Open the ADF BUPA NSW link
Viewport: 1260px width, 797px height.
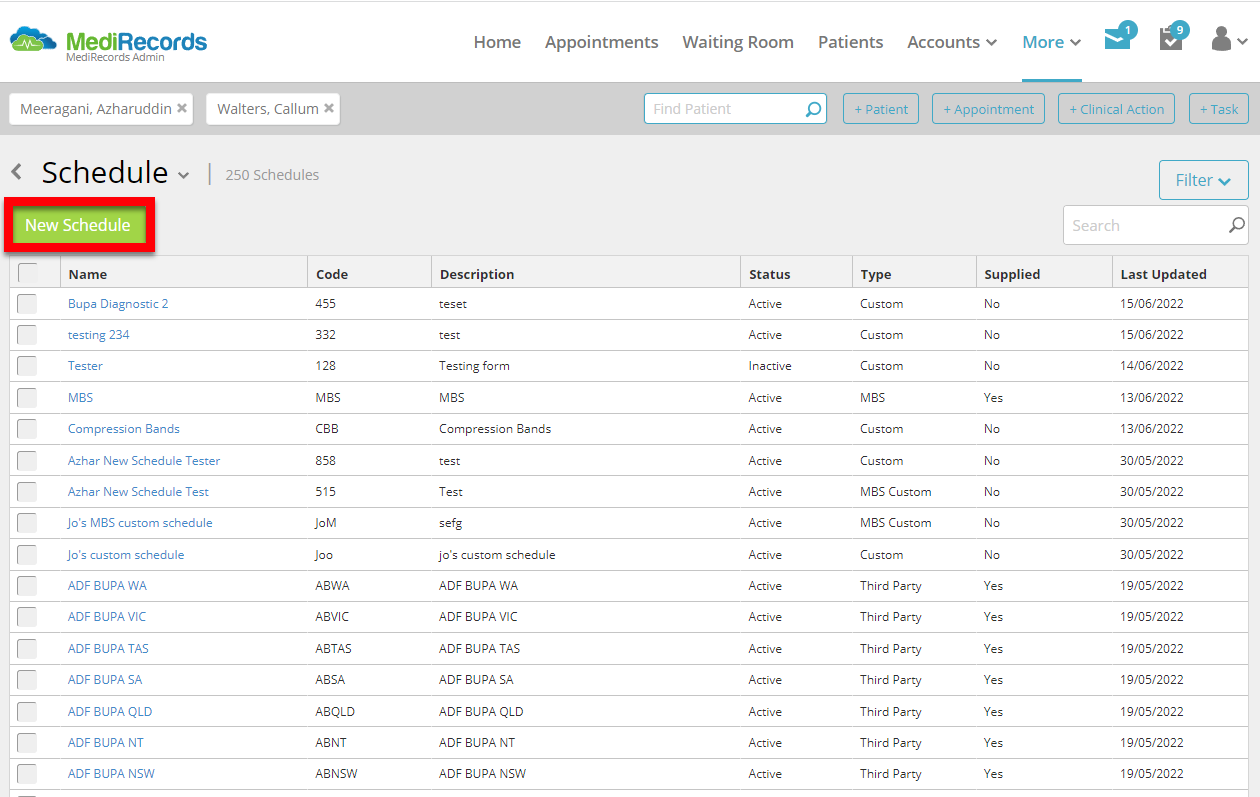[111, 774]
